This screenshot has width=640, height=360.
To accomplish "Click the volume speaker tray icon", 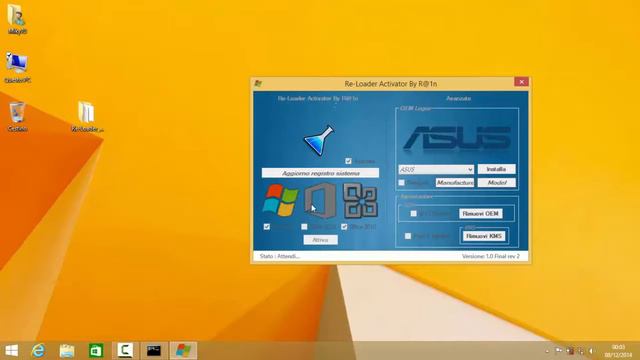I will click(591, 351).
